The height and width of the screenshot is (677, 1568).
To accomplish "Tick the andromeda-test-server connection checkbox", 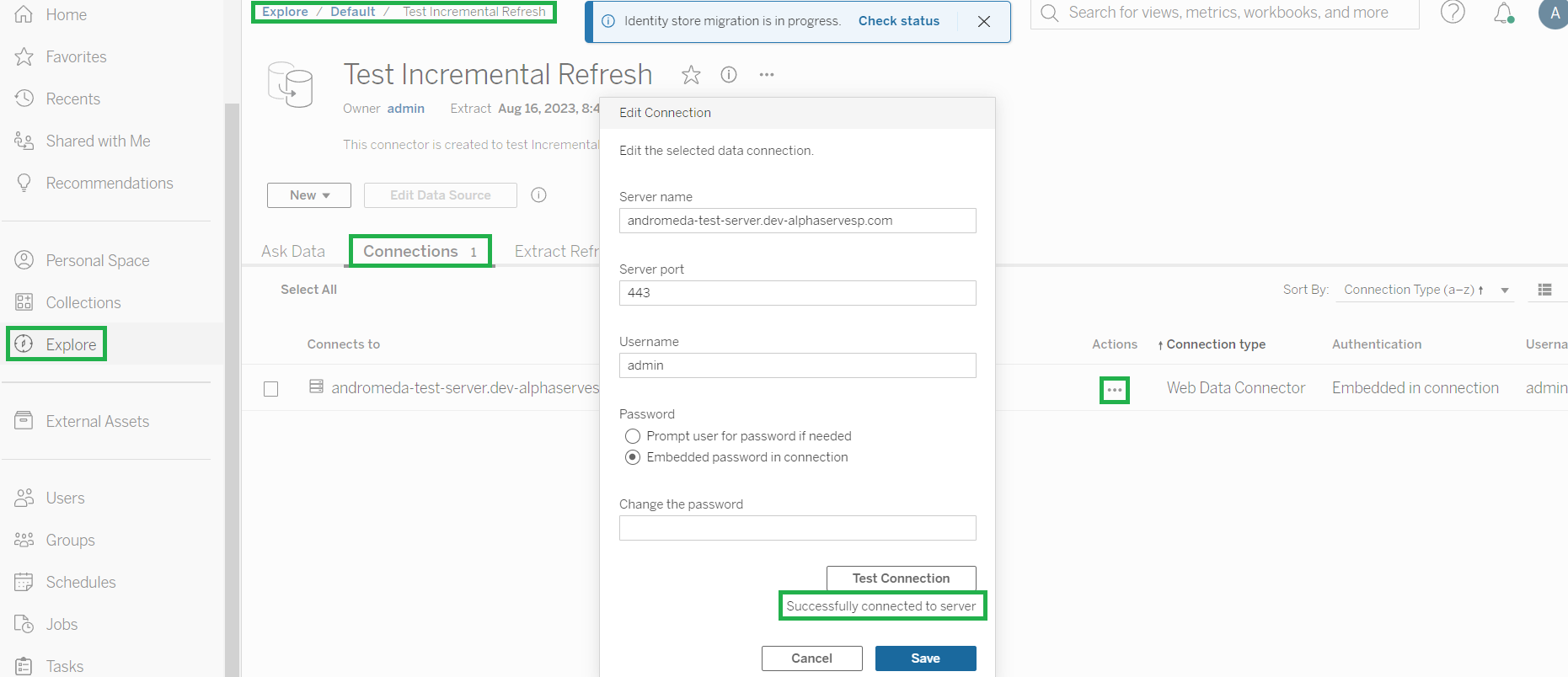I will coord(271,389).
